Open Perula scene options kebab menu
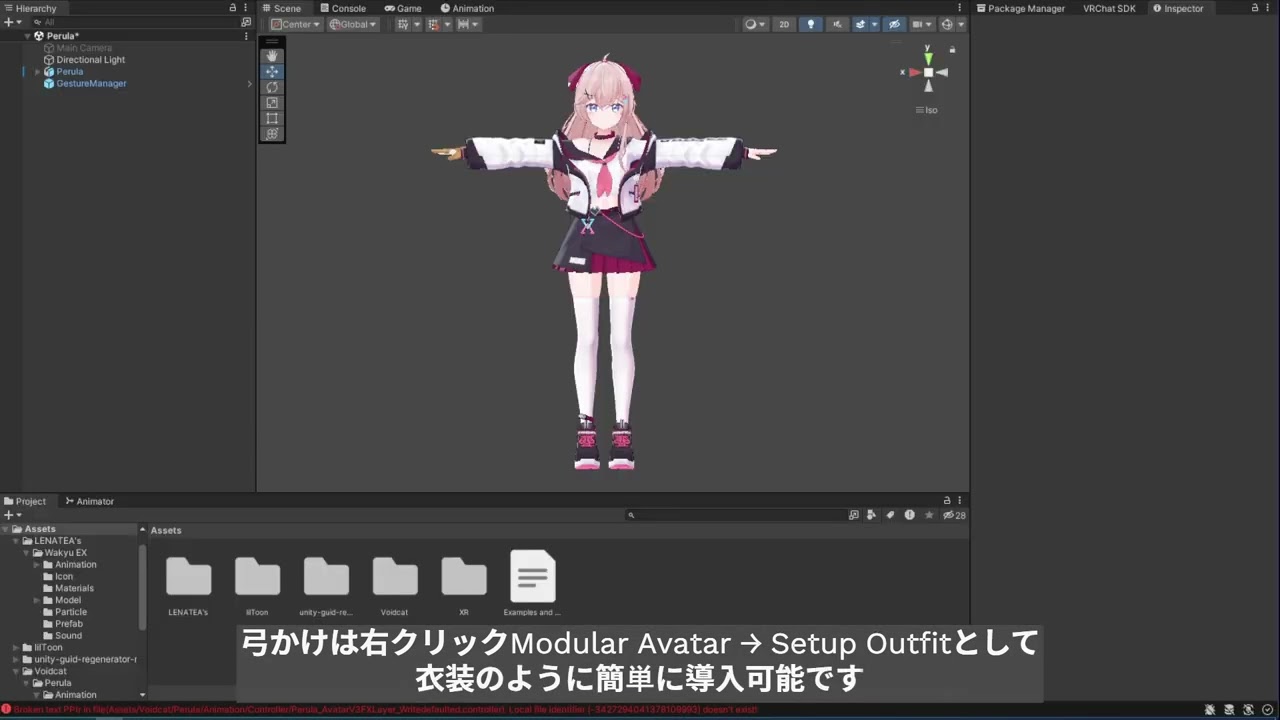1280x720 pixels. pos(246,36)
